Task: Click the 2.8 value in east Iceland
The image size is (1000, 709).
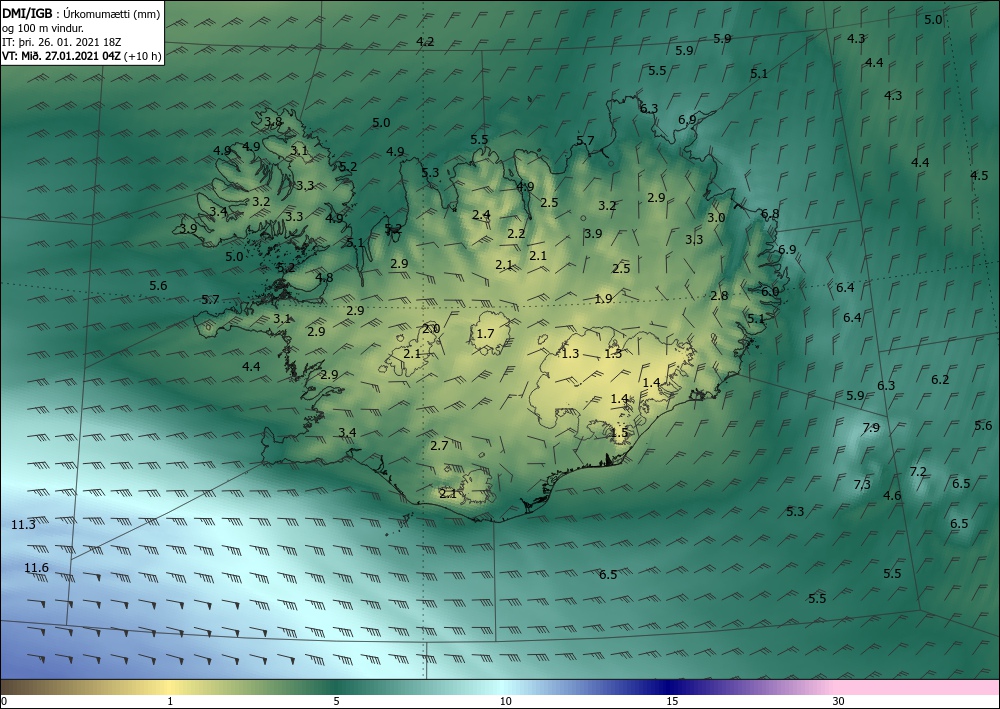Action: tap(719, 295)
